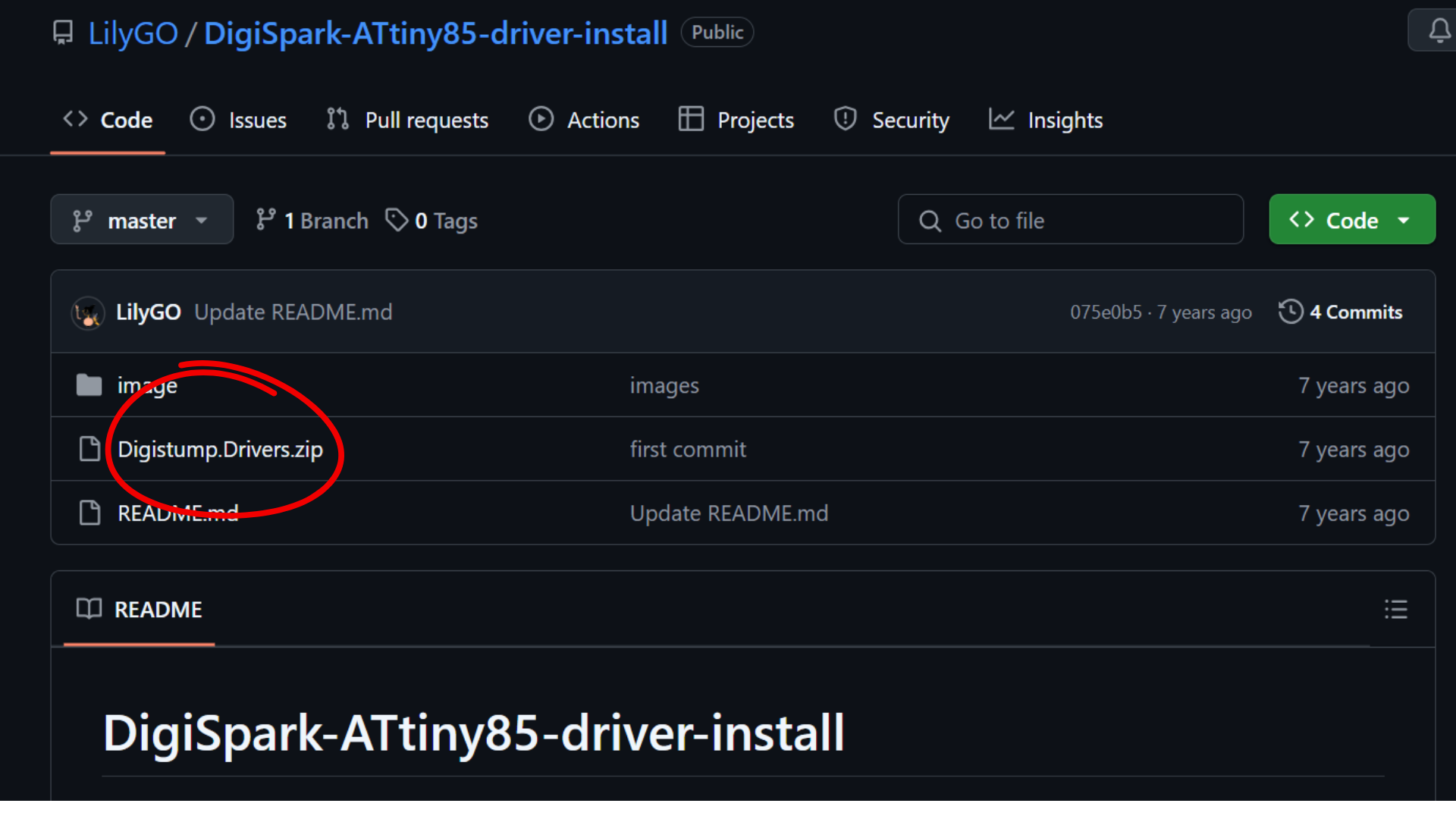Image resolution: width=1456 pixels, height=819 pixels.
Task: View the 0 Tags list
Action: click(432, 221)
